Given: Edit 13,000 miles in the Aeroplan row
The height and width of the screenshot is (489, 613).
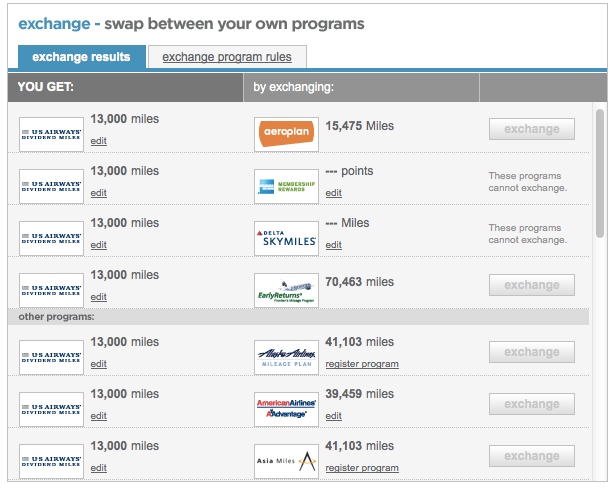Looking at the screenshot, I should point(99,141).
